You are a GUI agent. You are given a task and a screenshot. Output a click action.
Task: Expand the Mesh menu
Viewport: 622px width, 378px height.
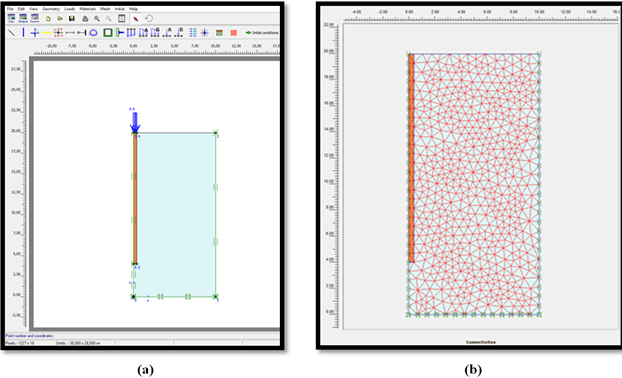105,9
